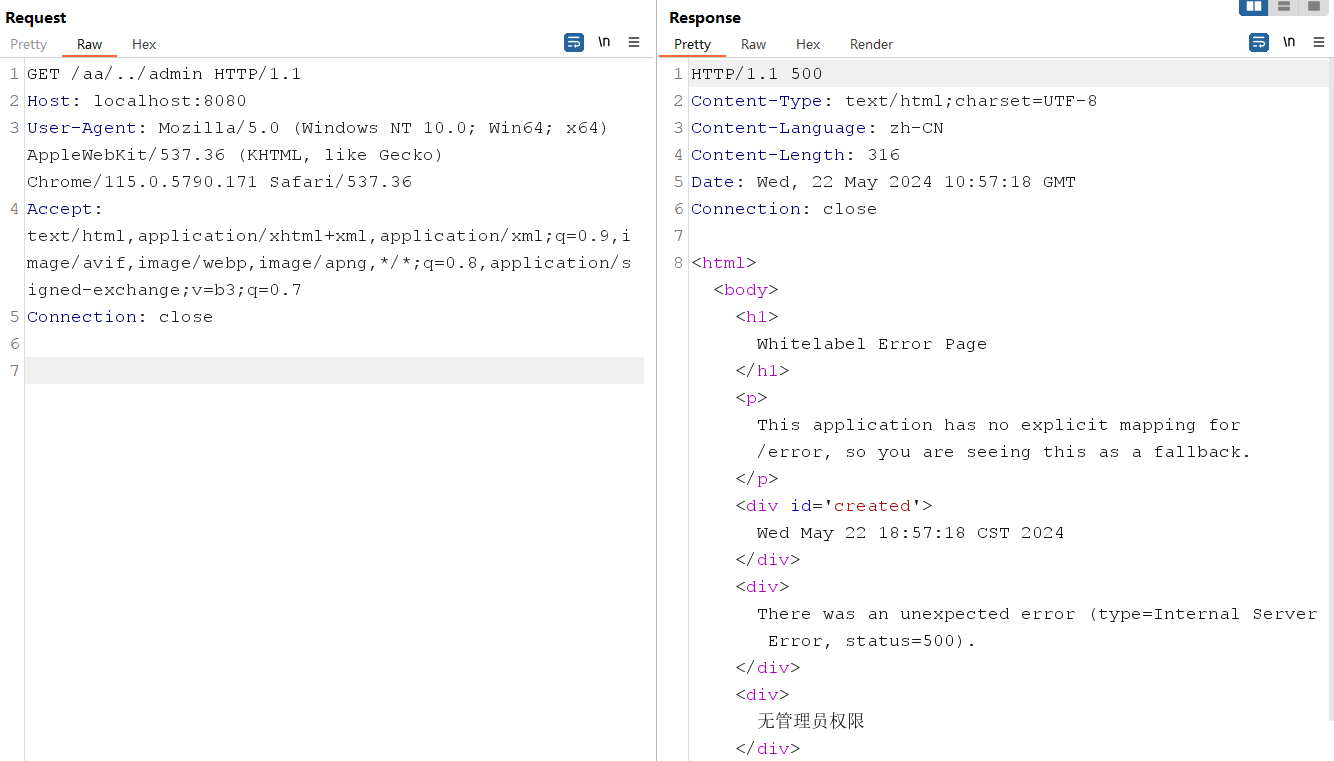Click the User-Agent header name
Viewport: 1334px width, 761px height.
coord(81,128)
